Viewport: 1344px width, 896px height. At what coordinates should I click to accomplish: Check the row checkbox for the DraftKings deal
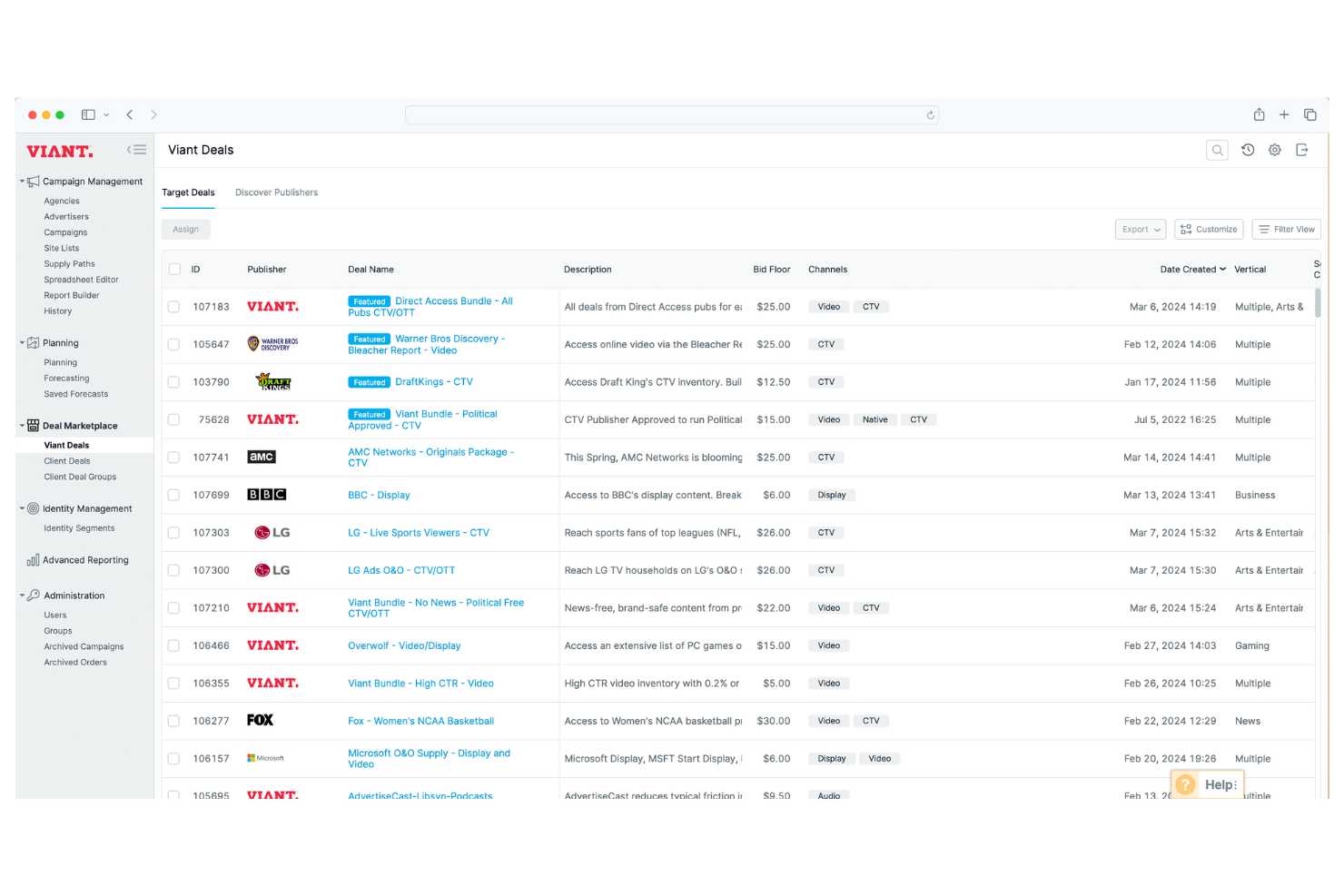point(173,381)
